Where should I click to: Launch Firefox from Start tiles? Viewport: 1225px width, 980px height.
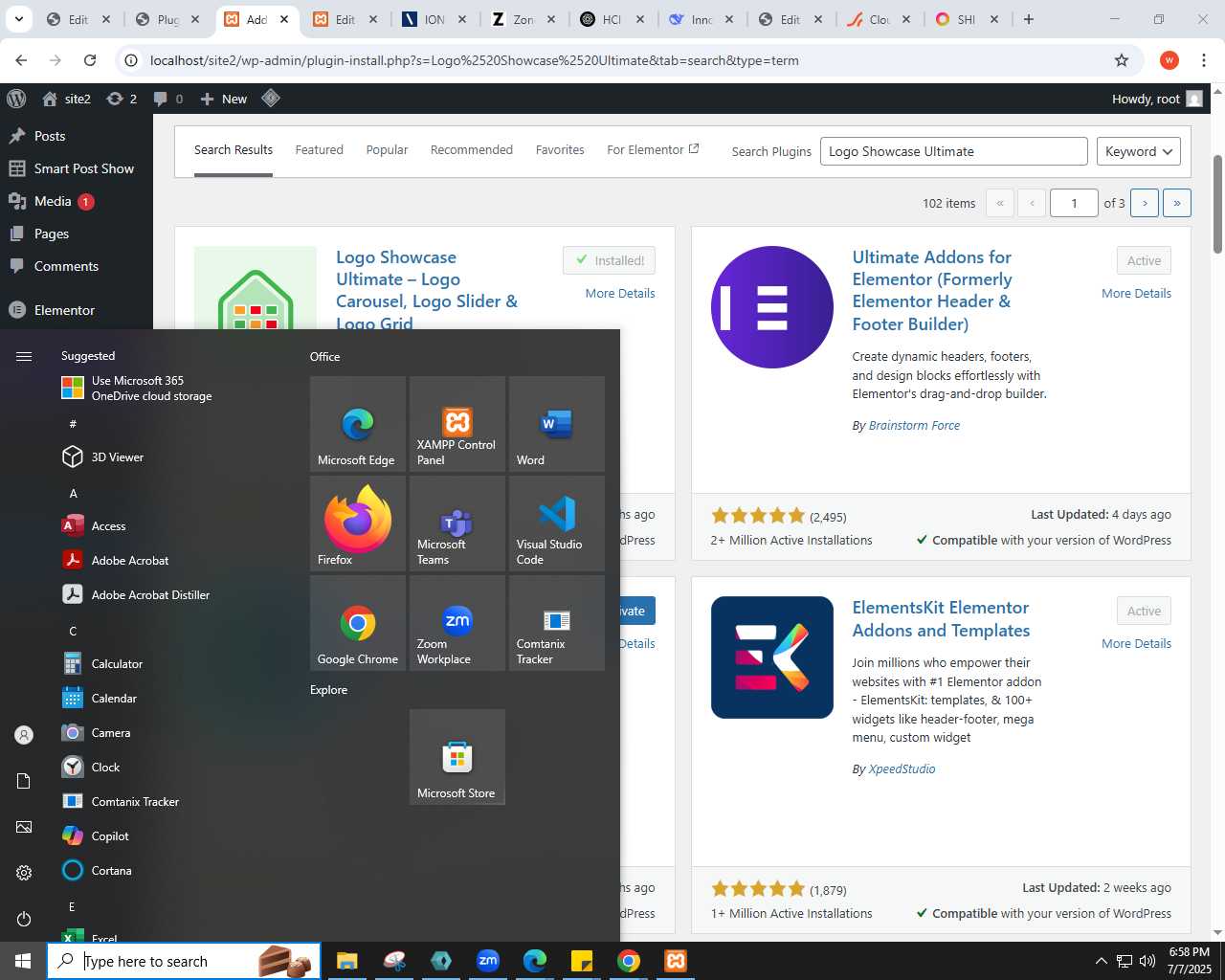point(358,523)
